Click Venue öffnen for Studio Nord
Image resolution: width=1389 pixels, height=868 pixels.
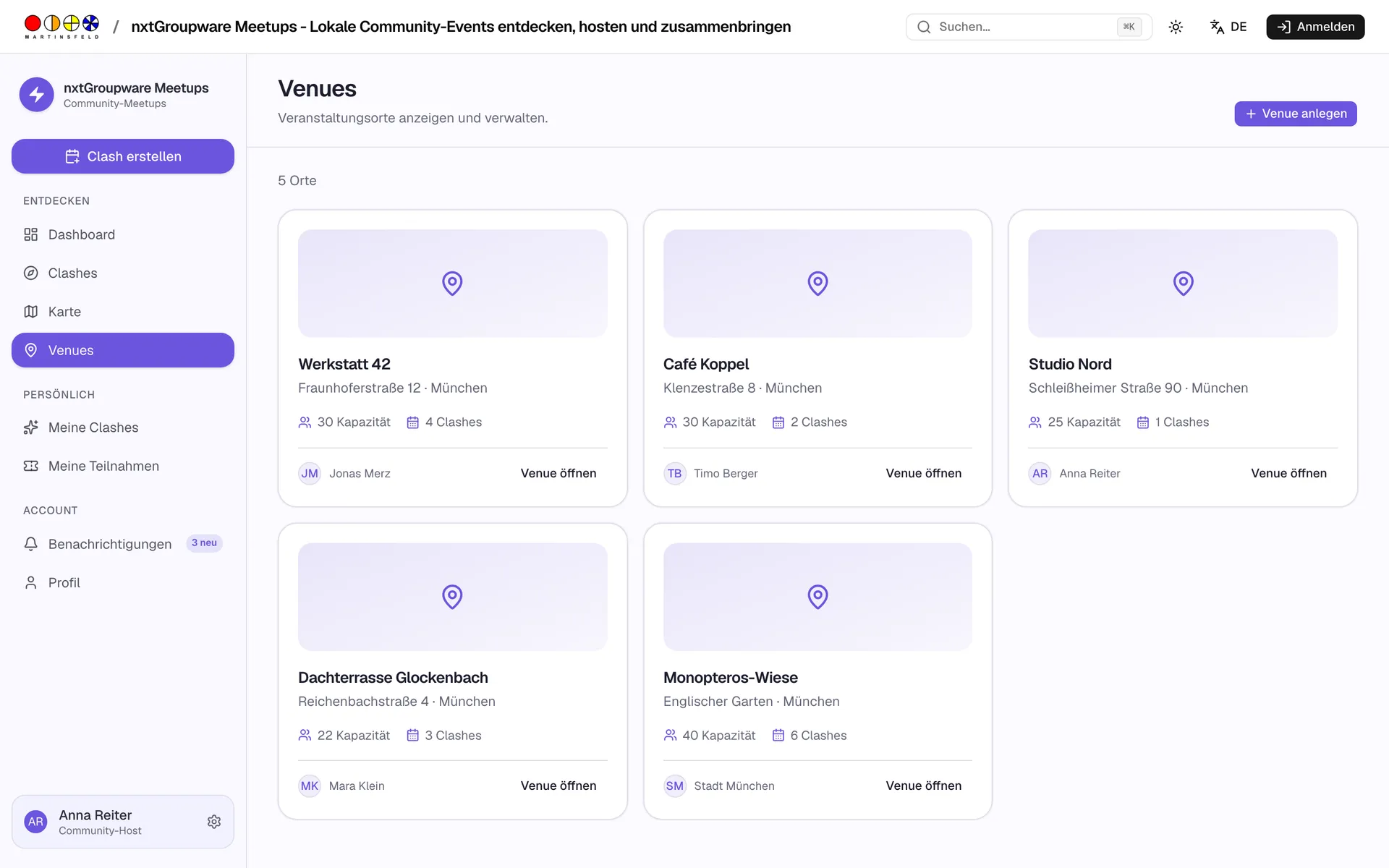[x=1288, y=473]
